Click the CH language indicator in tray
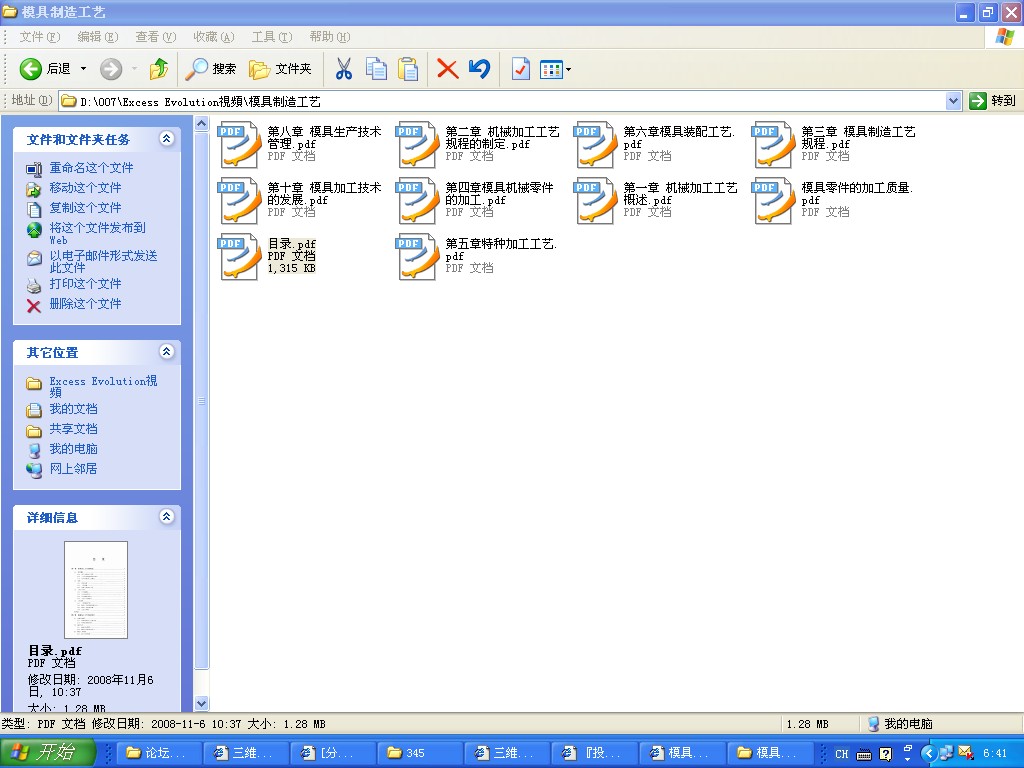 (x=841, y=754)
